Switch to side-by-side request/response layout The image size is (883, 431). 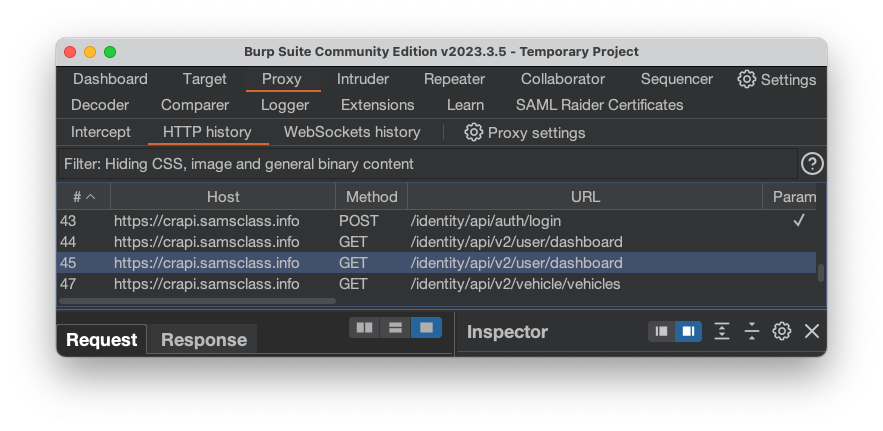365,327
